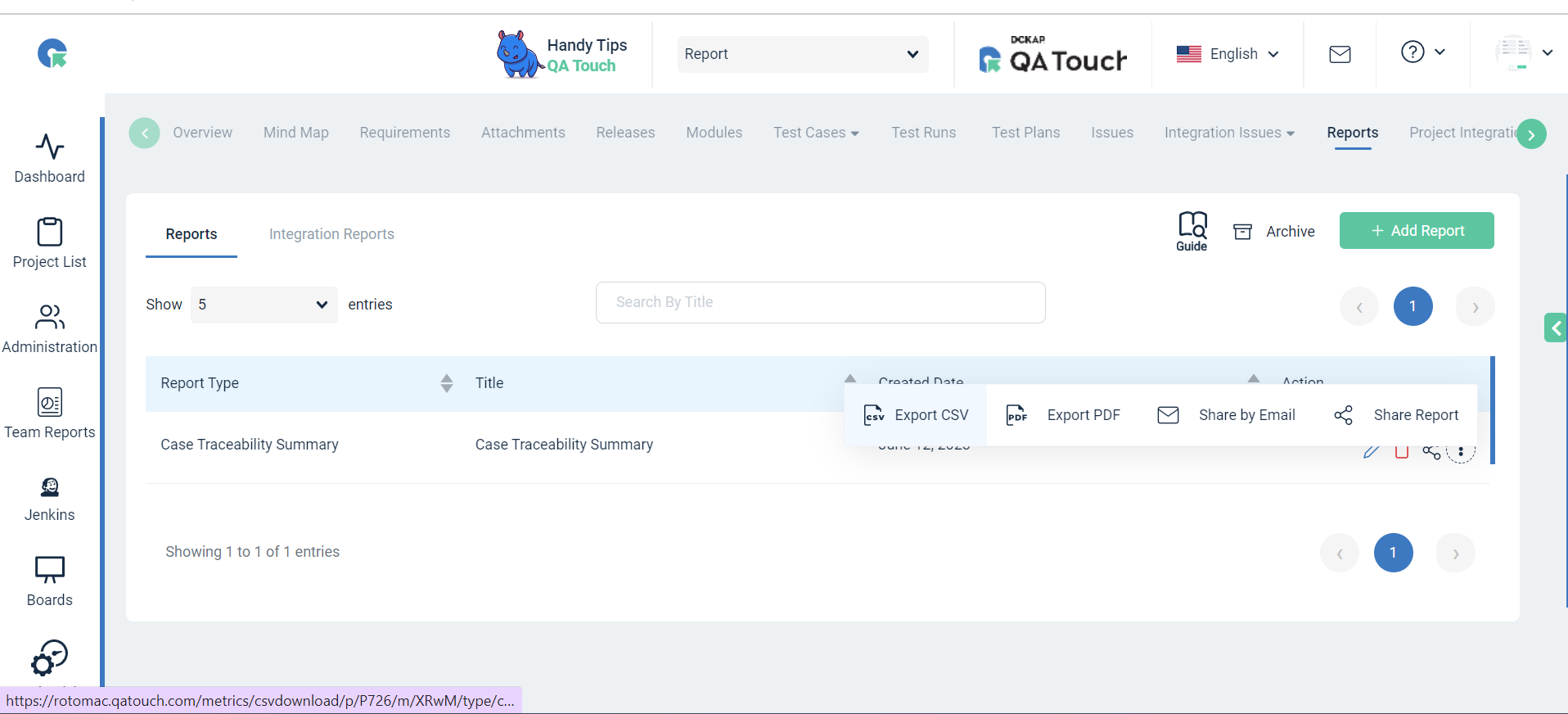Open Team Reports in the sidebar

pyautogui.click(x=50, y=413)
